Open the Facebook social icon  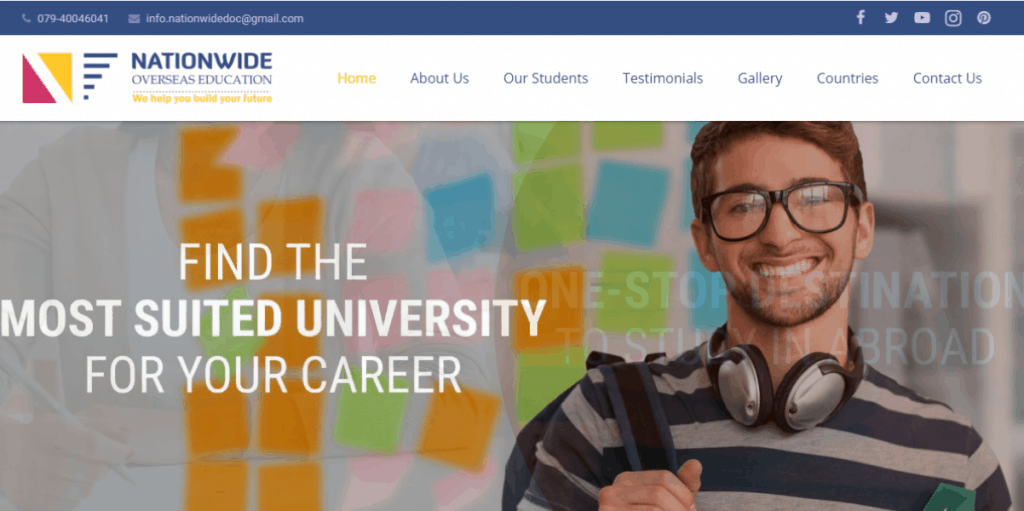click(x=860, y=18)
